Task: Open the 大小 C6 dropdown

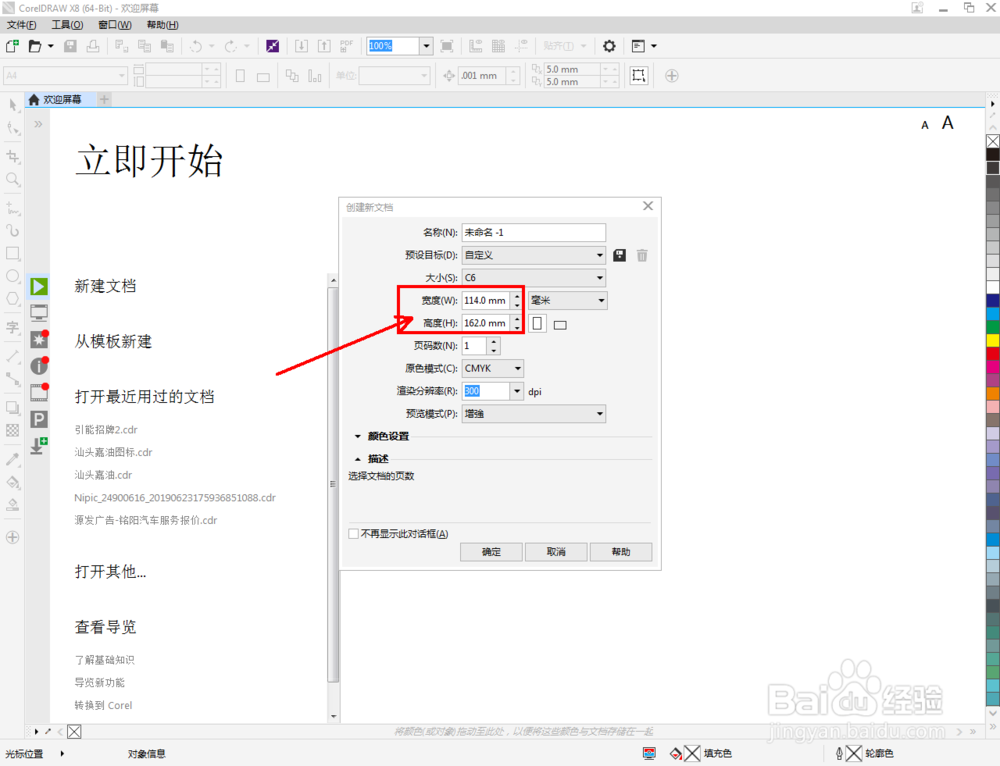Action: (x=533, y=278)
